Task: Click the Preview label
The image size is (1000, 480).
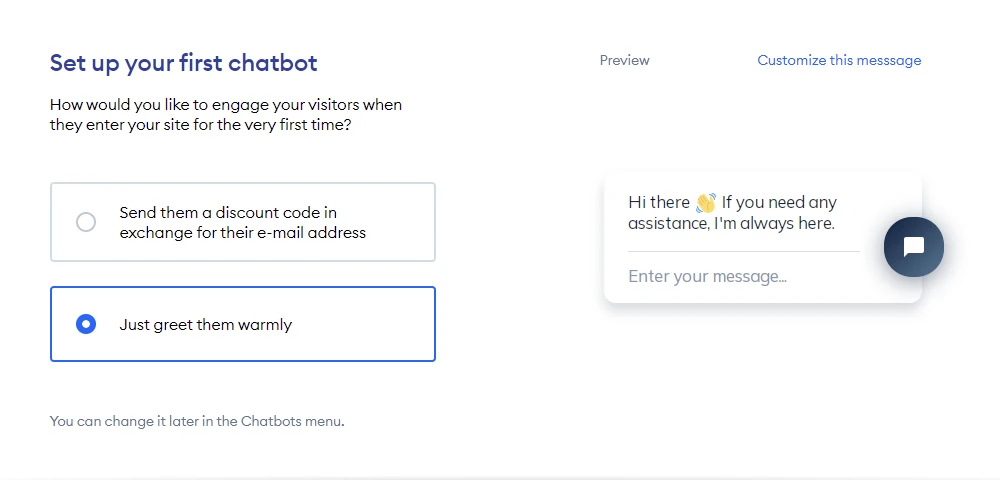Action: click(624, 61)
